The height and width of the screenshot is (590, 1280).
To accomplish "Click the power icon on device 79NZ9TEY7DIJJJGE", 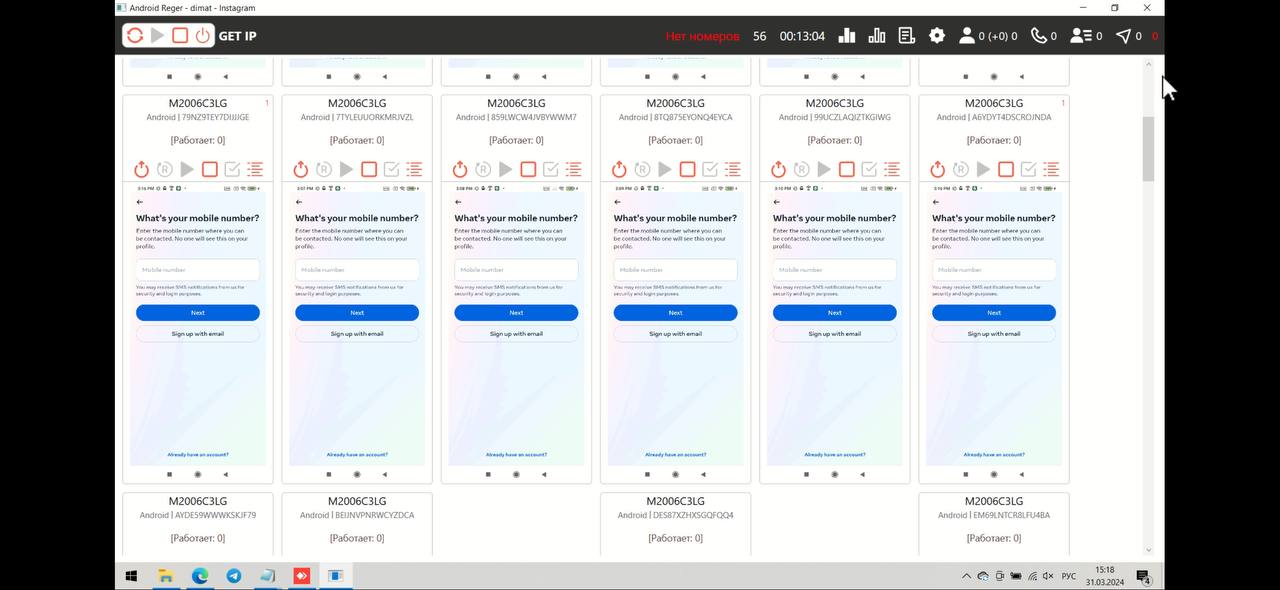I will coord(141,169).
